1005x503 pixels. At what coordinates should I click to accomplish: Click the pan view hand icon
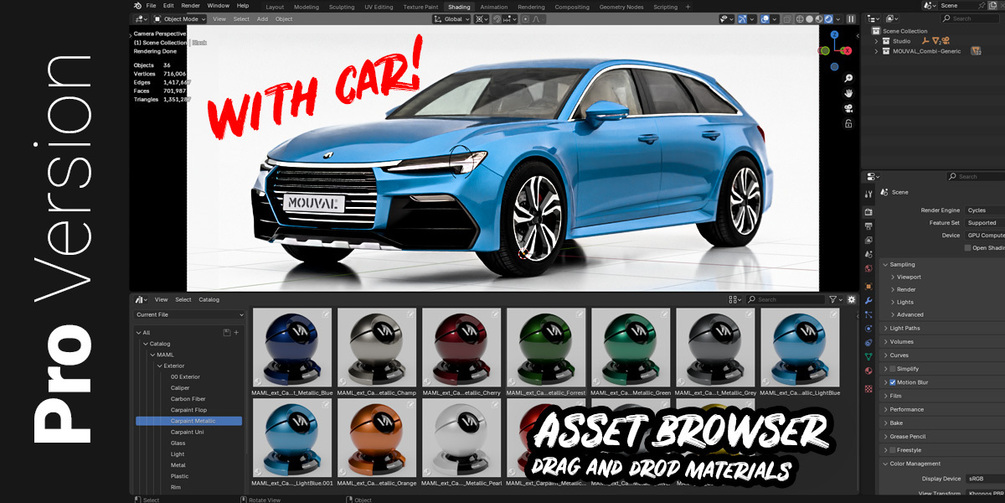point(849,94)
